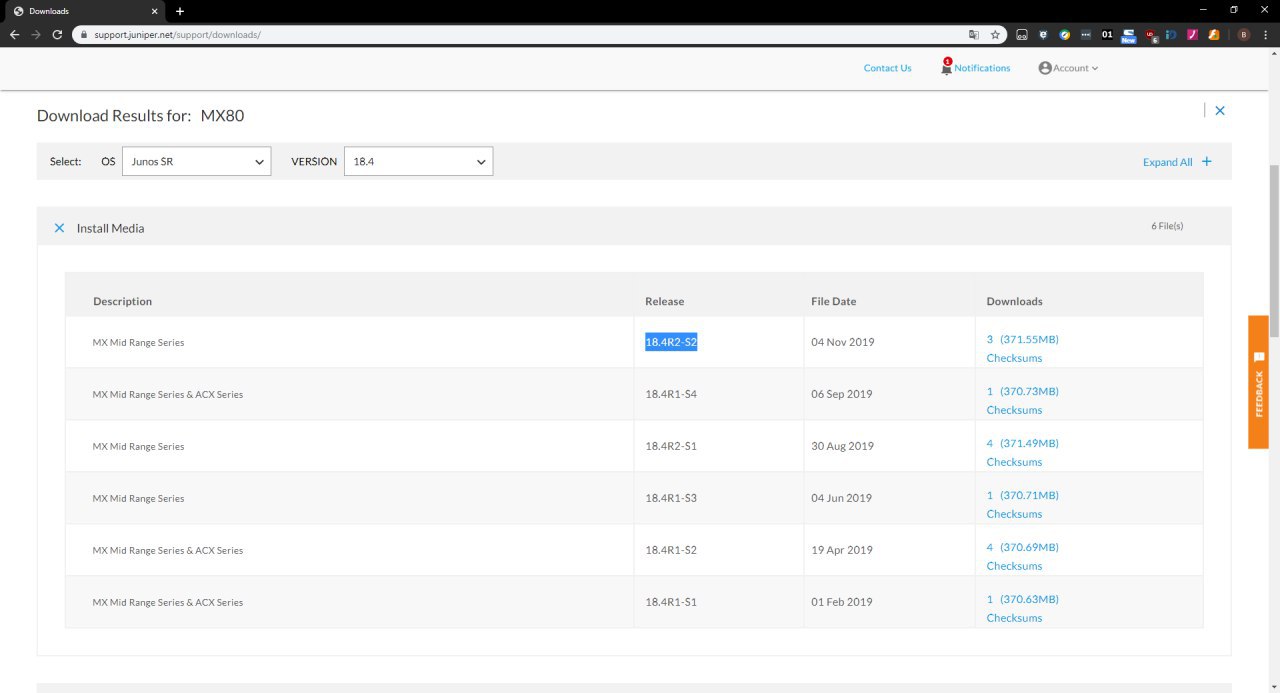
Task: Reload the Juniper downloads page
Action: 57,34
